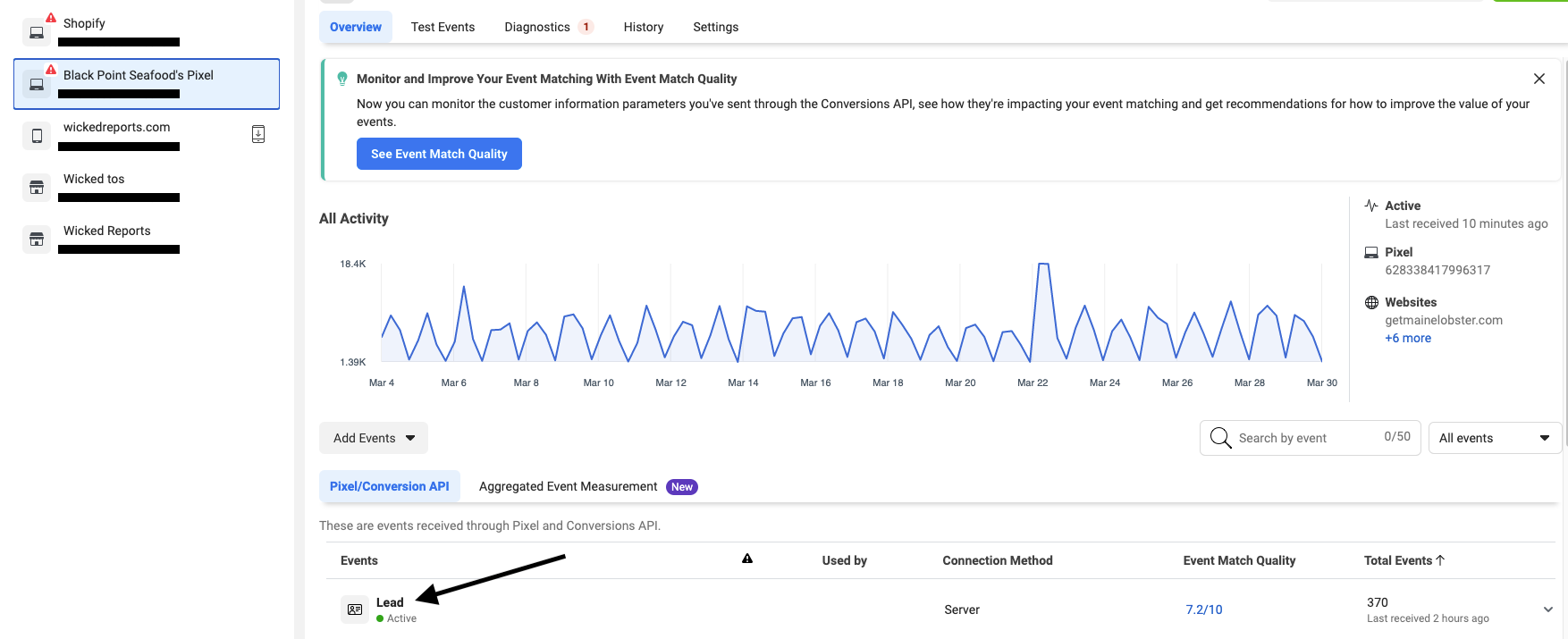Image resolution: width=1568 pixels, height=639 pixels.
Task: Close the Event Match Quality banner
Action: [x=1539, y=79]
